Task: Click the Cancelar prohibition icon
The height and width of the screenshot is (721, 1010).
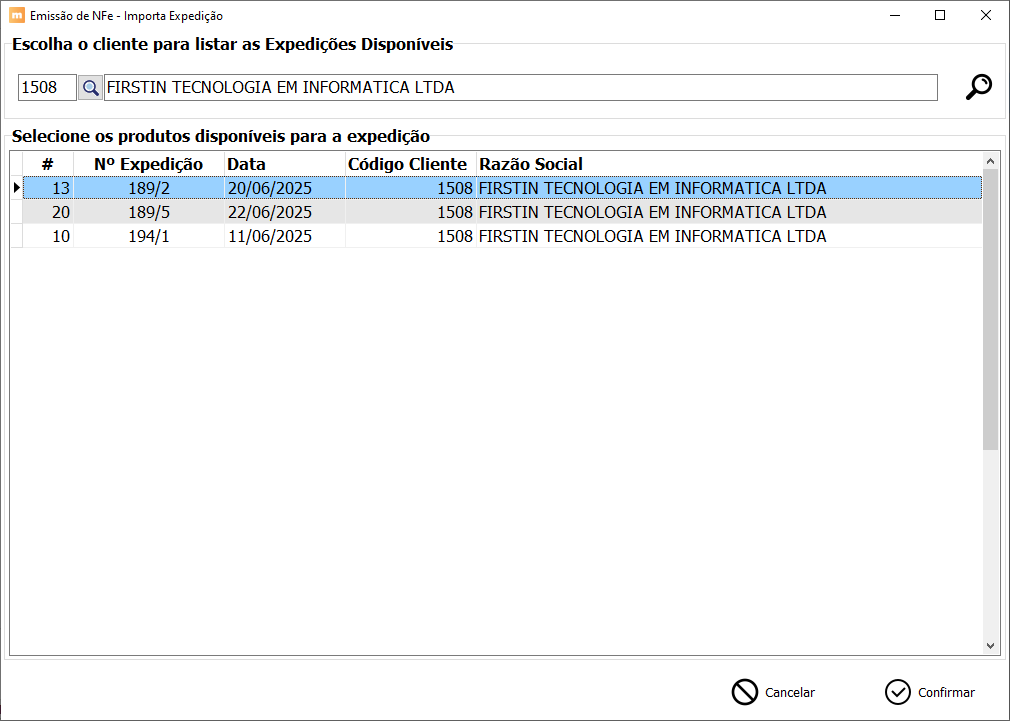Action: [x=745, y=692]
